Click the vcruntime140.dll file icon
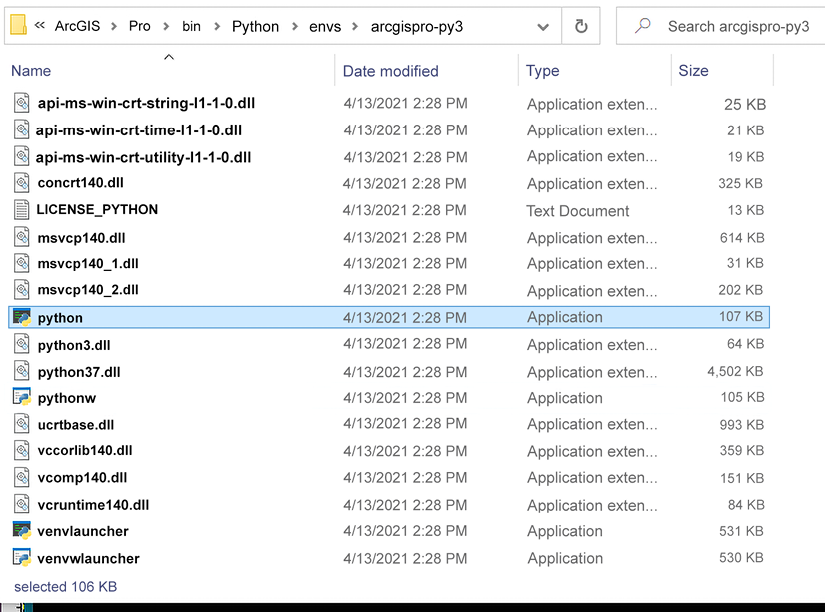The width and height of the screenshot is (825, 612). pos(22,504)
